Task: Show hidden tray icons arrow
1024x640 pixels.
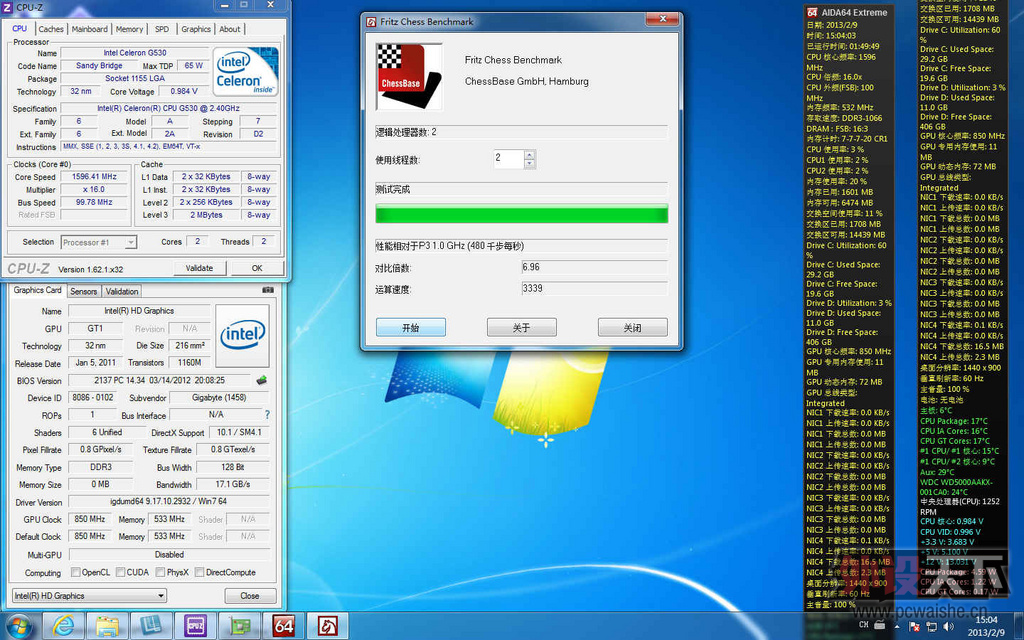Action: pyautogui.click(x=898, y=627)
